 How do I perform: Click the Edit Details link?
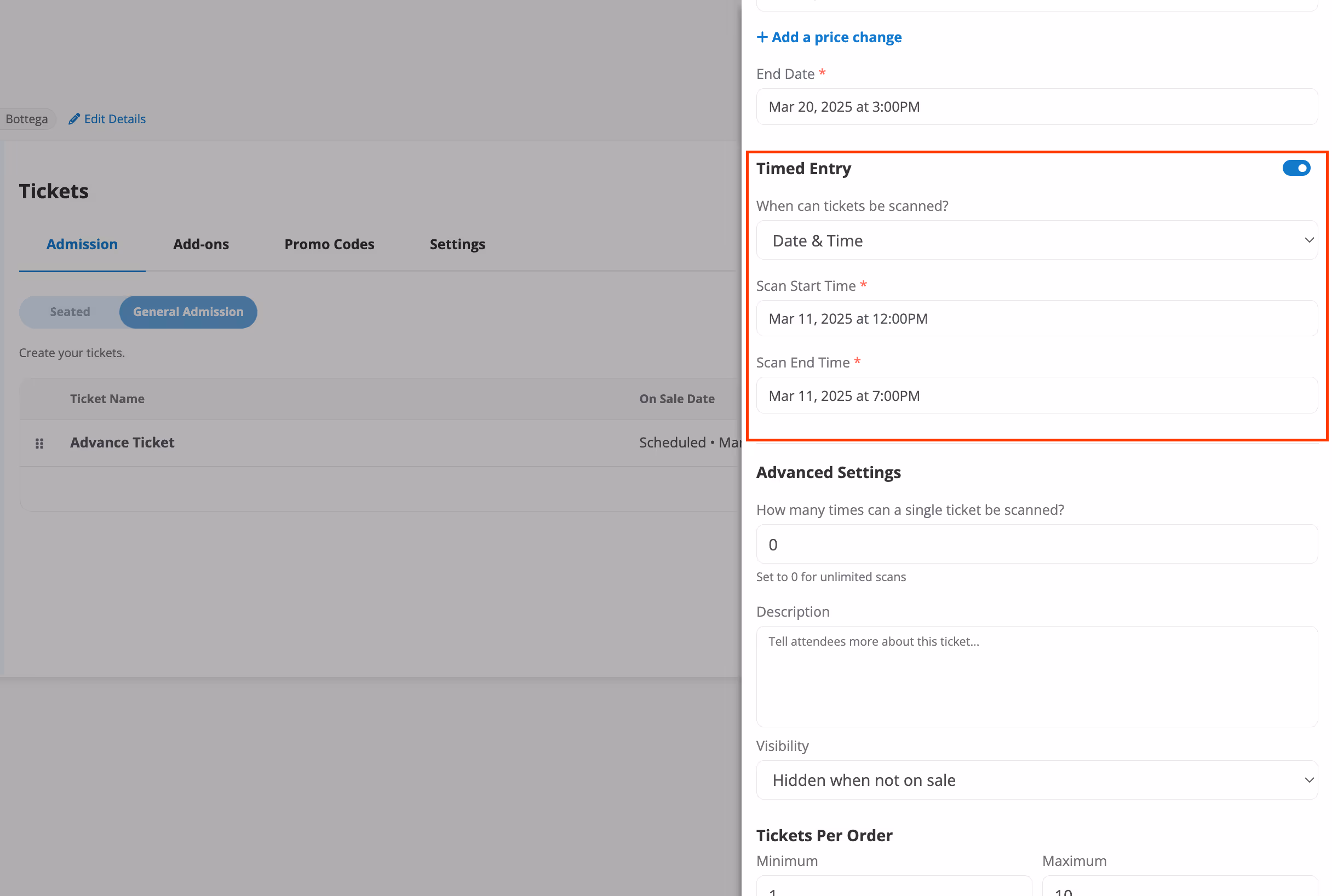tap(115, 119)
